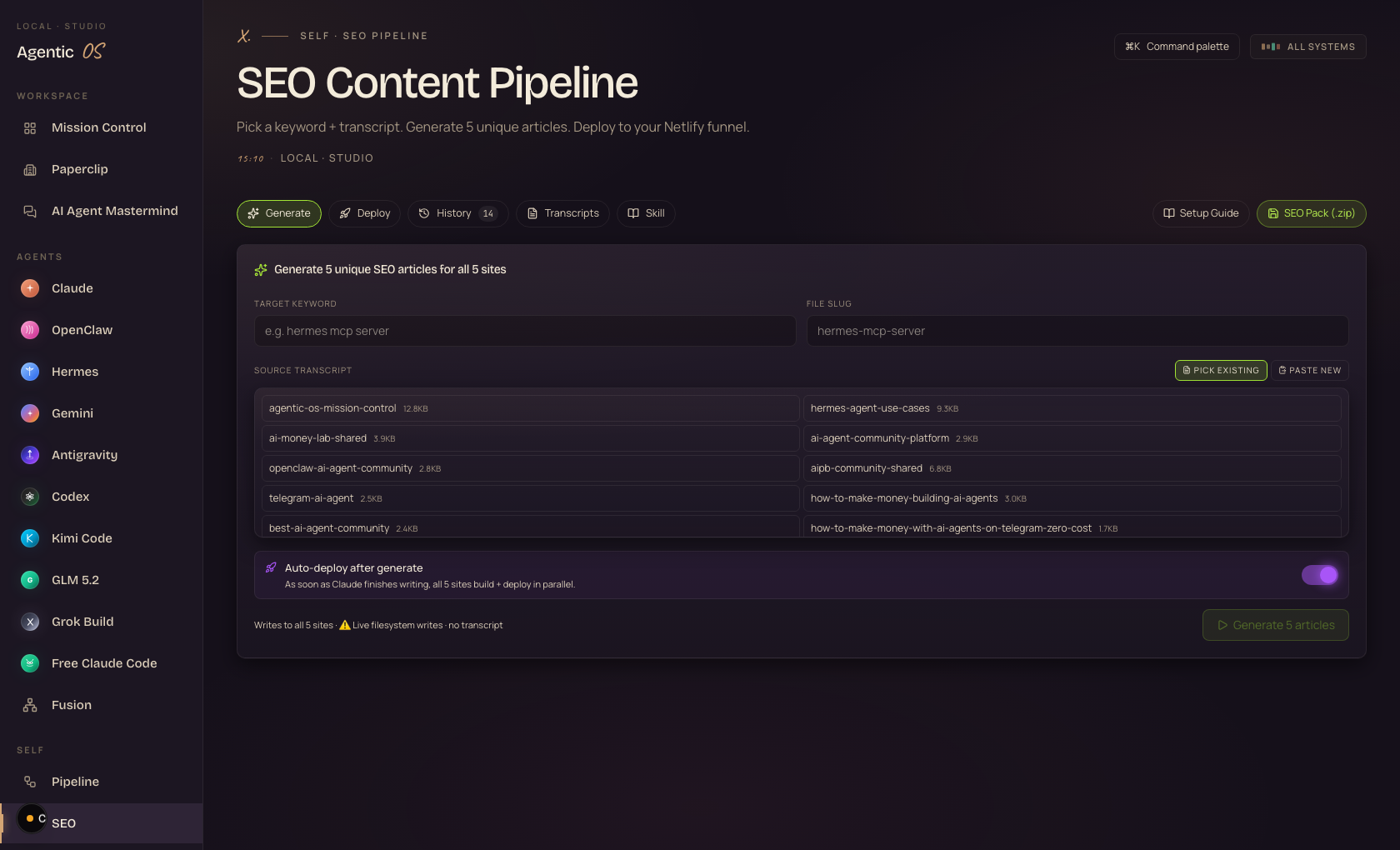
Task: Click the All Systems status bars icon
Action: 1271,47
